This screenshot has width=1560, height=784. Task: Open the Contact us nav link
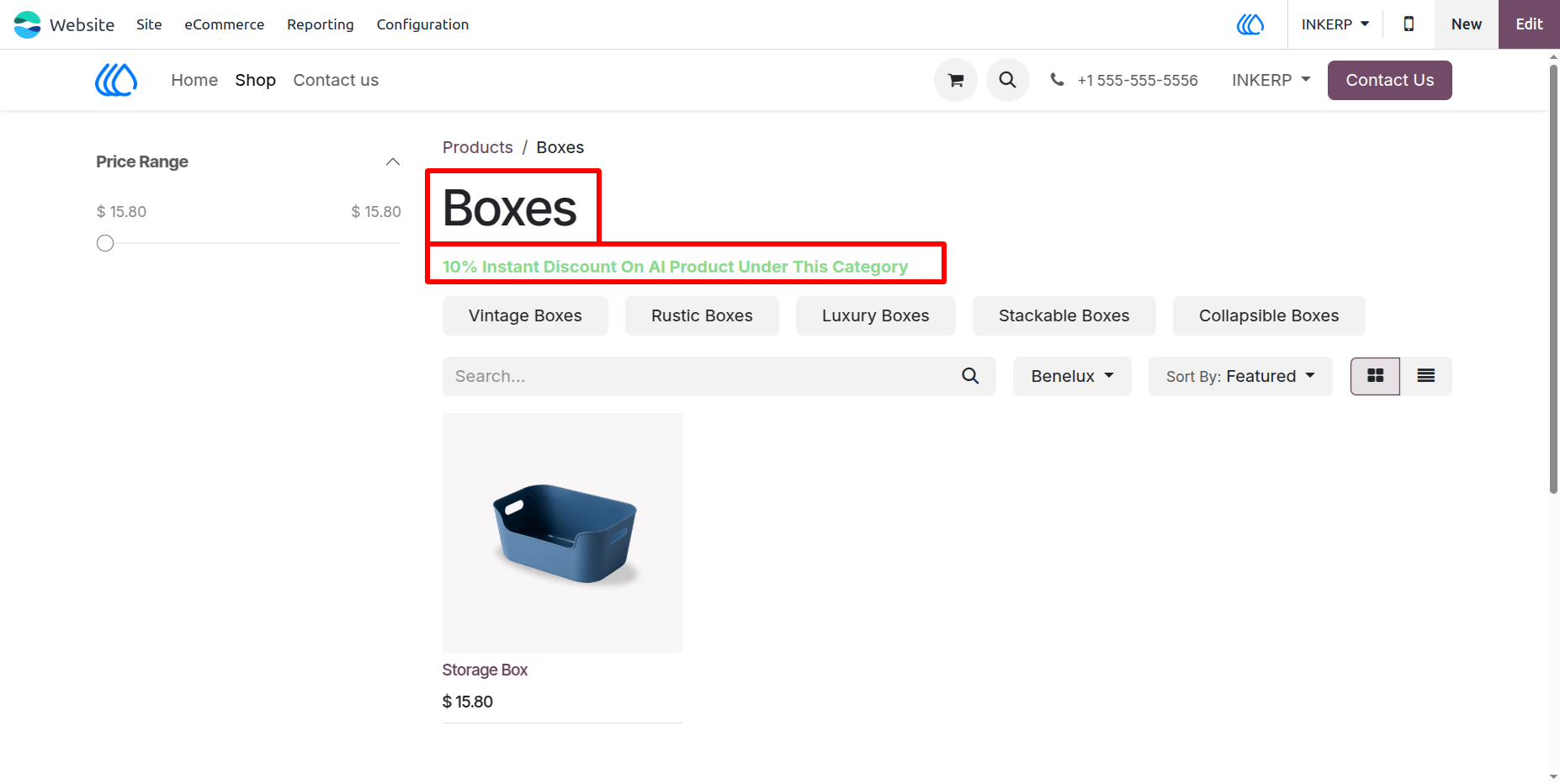336,80
